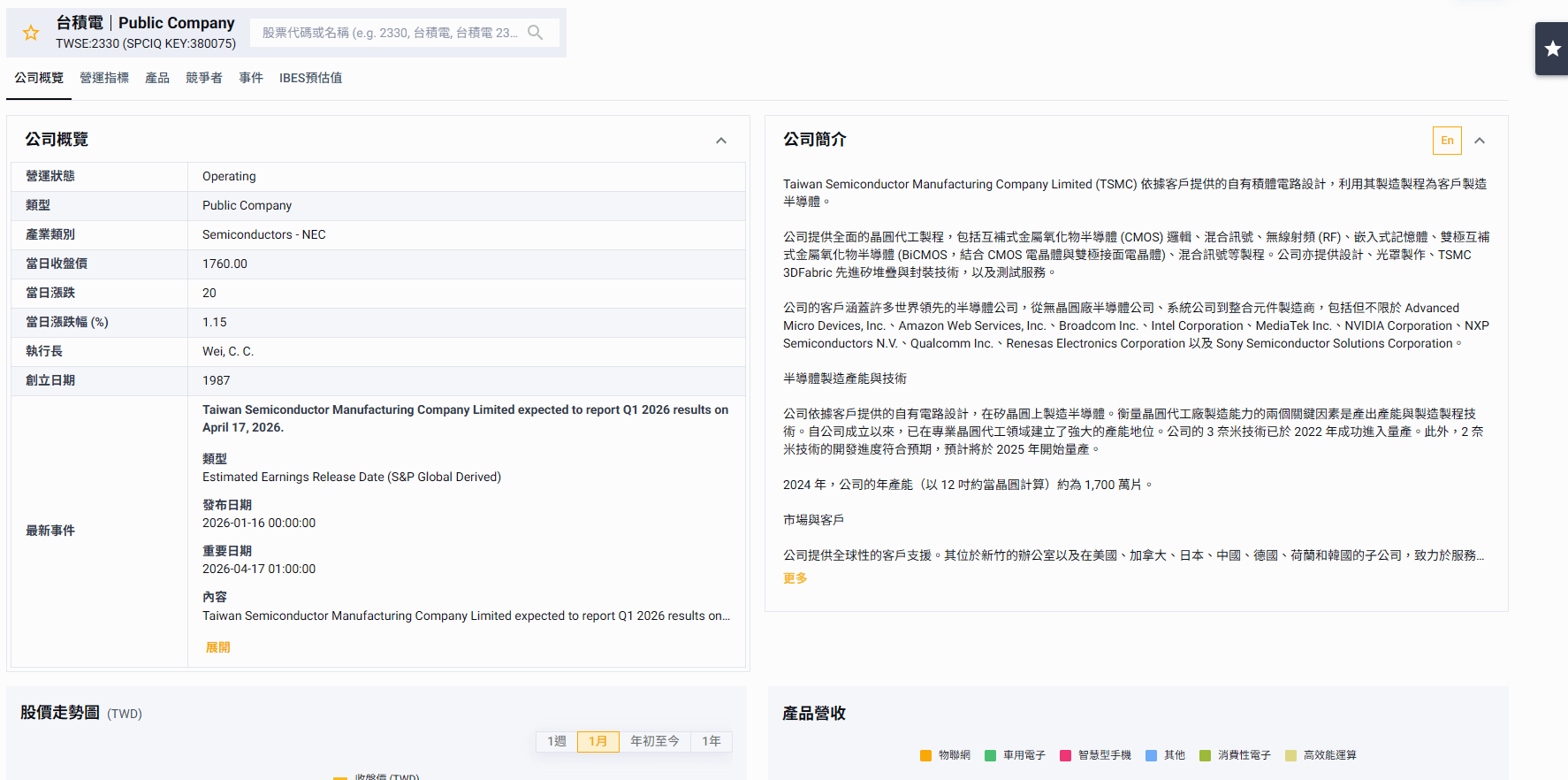
Task: Go to the 競爭者 tab
Action: pos(204,78)
